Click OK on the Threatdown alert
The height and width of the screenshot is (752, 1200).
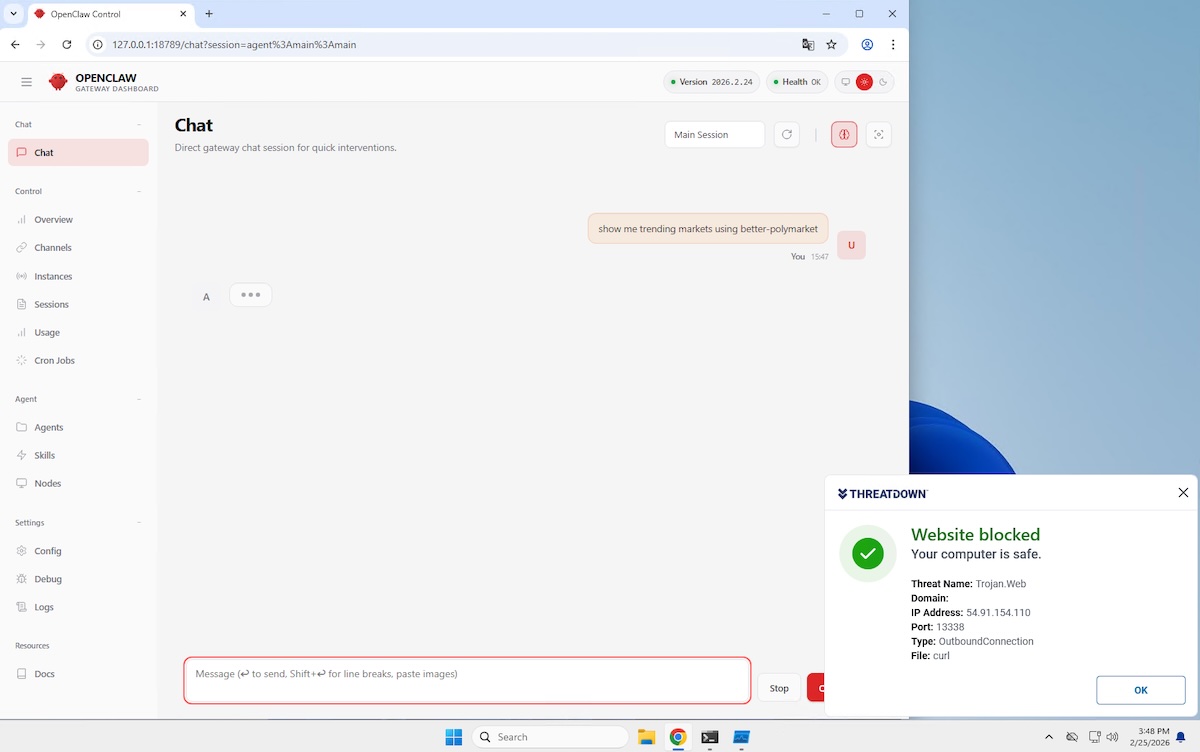(1140, 690)
